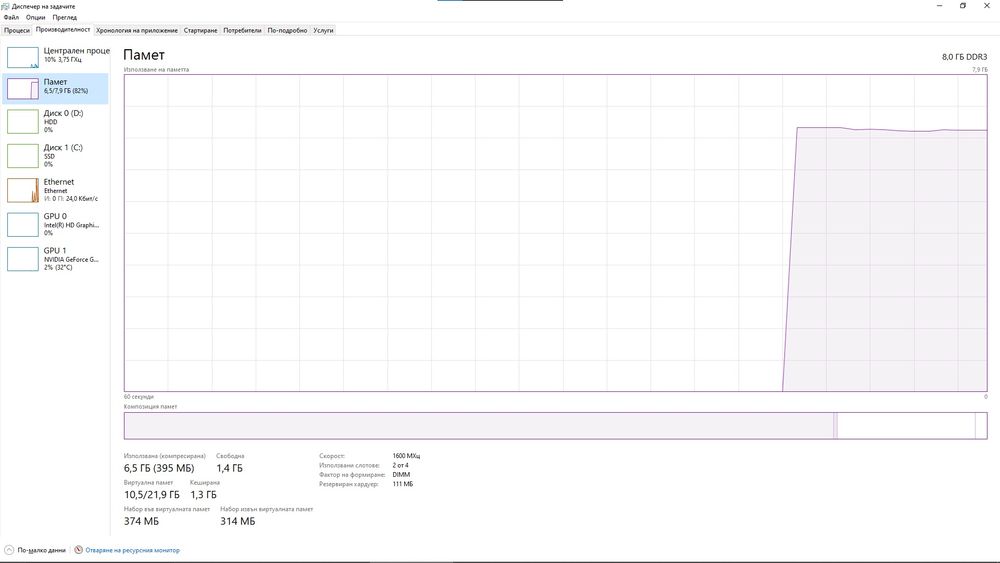The height and width of the screenshot is (563, 1000).
Task: Open the Преглед menu
Action: click(x=64, y=17)
